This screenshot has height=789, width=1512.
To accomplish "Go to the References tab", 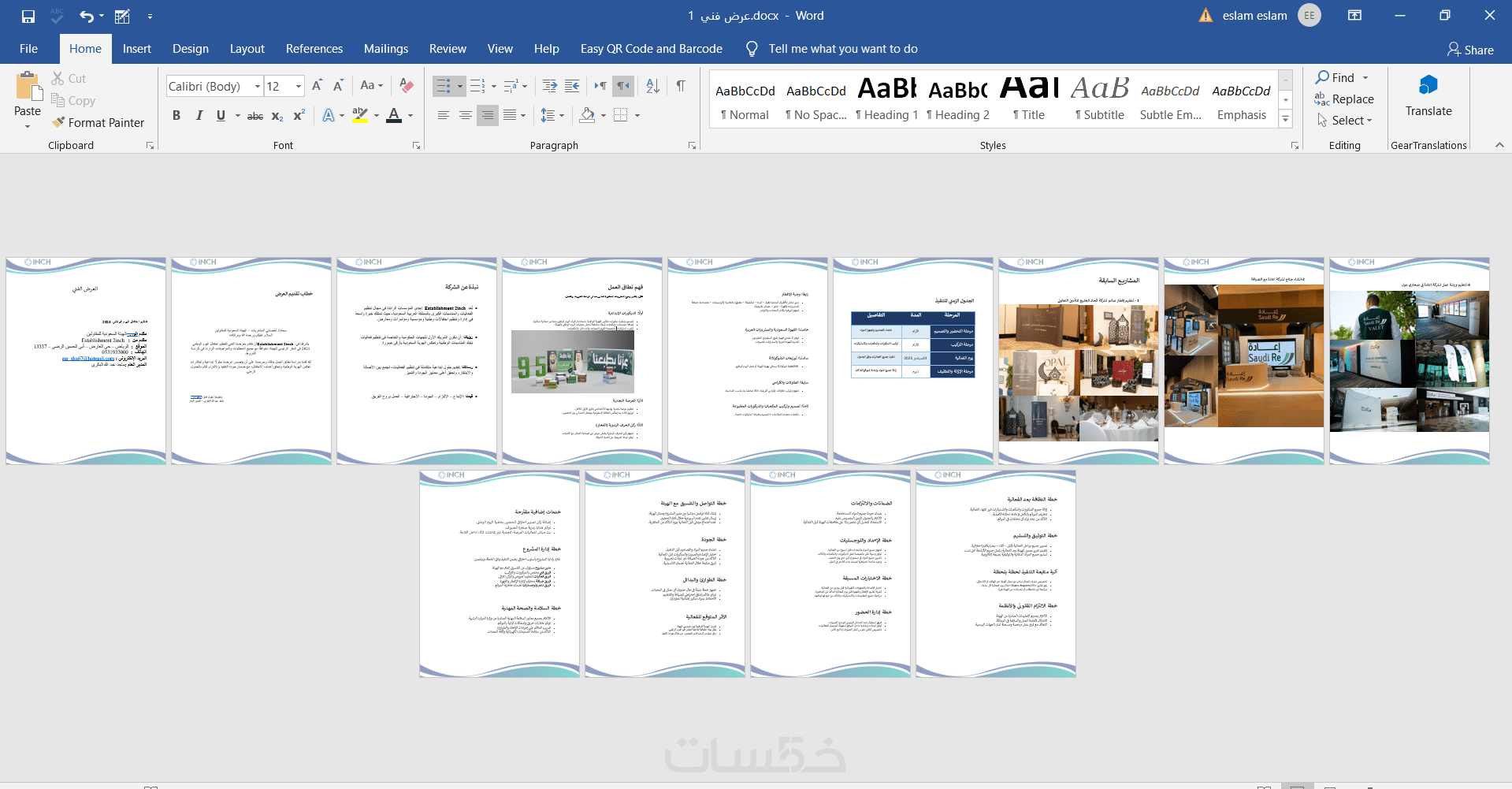I will point(314,49).
